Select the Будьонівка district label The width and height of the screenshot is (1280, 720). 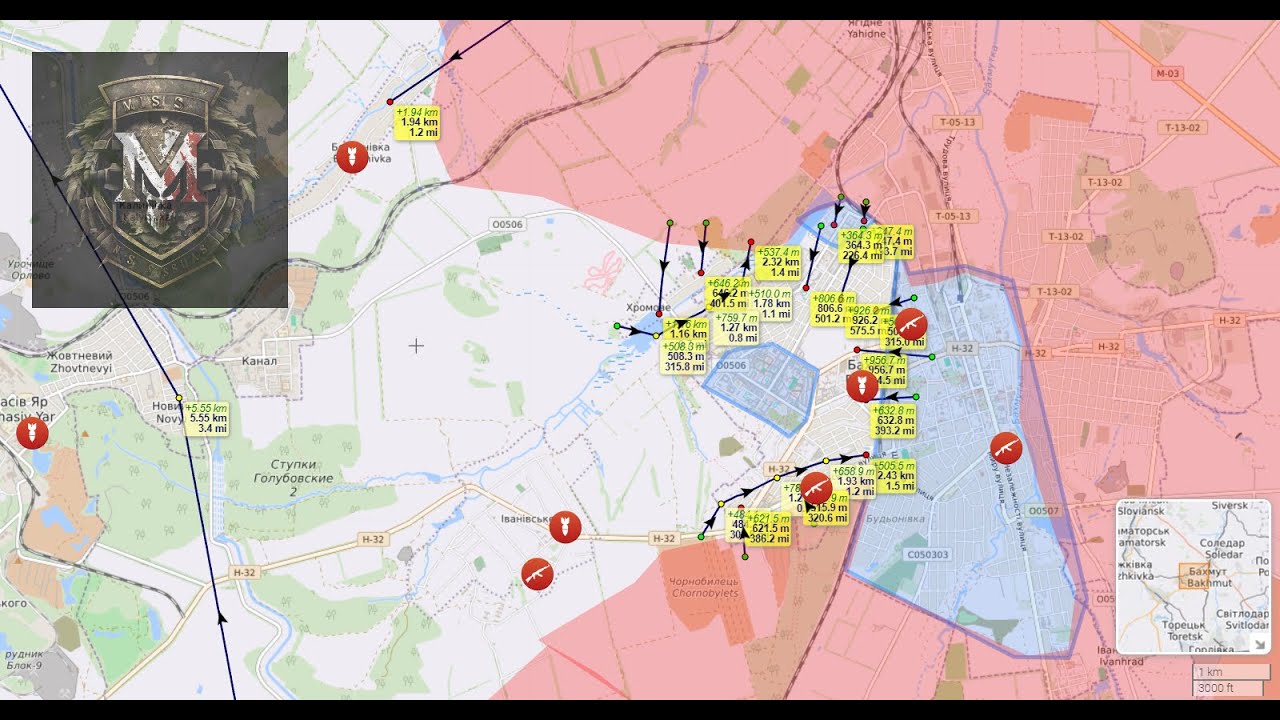tap(895, 520)
